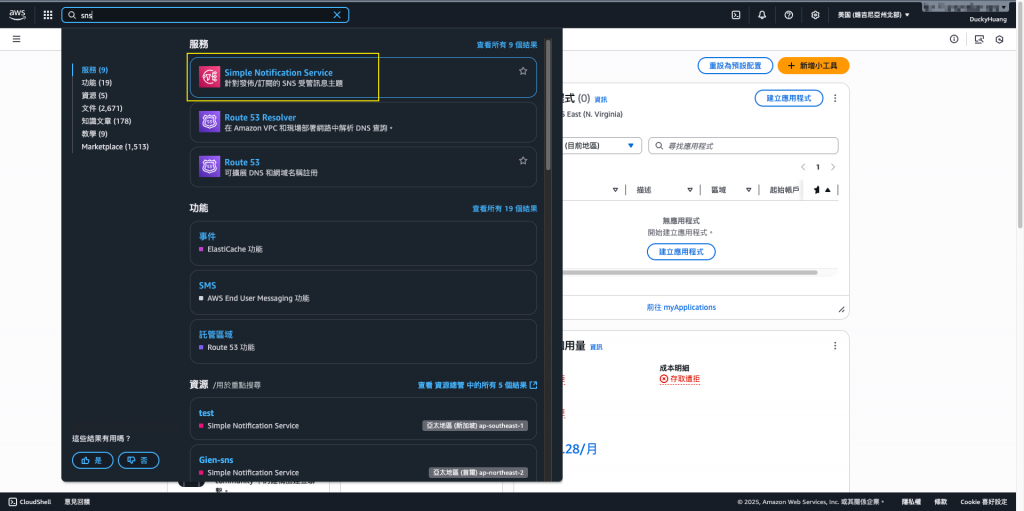The height and width of the screenshot is (511, 1024).
Task: Click thumbs up 是 feedback button
Action: tap(93, 460)
